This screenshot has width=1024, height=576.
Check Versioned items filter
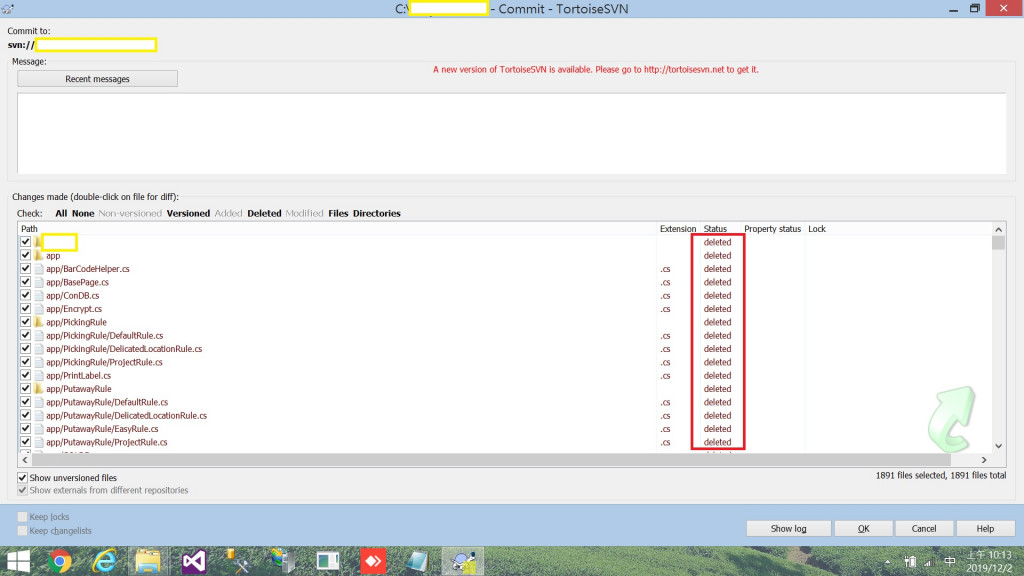coord(188,214)
